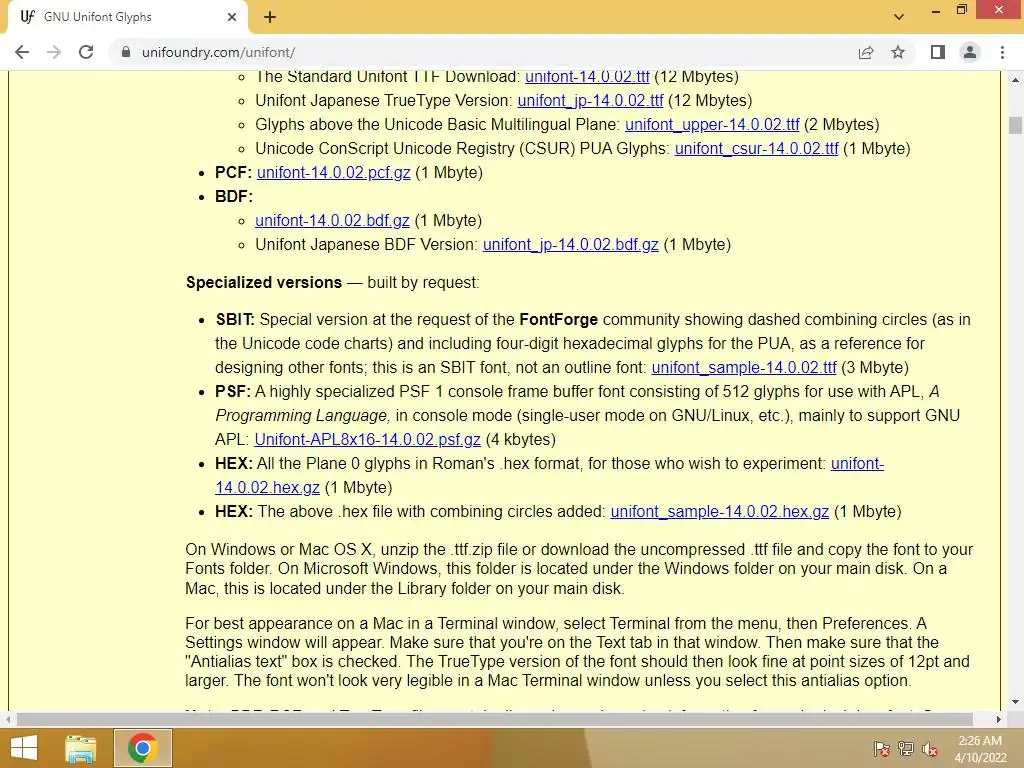
Task: Open the Chrome side panel icon
Action: 938,52
